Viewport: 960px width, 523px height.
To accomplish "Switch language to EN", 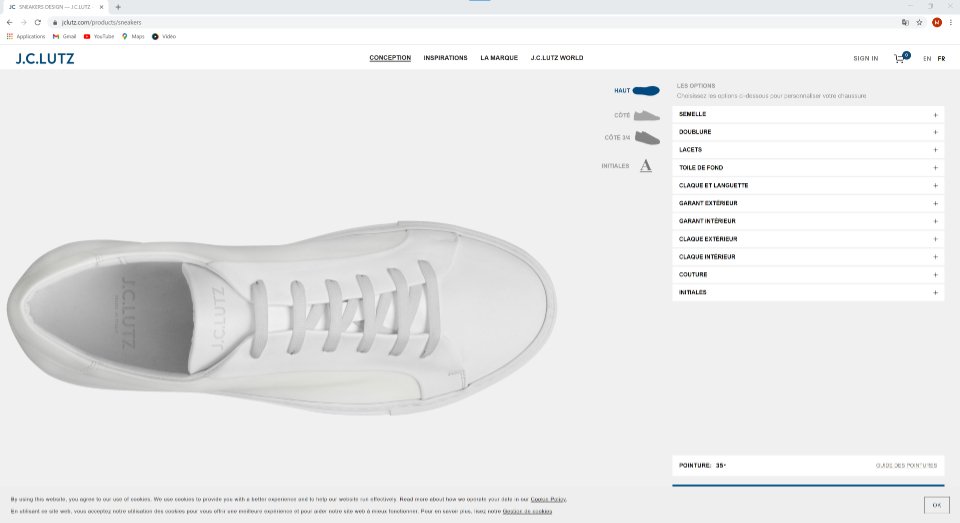I will click(927, 59).
